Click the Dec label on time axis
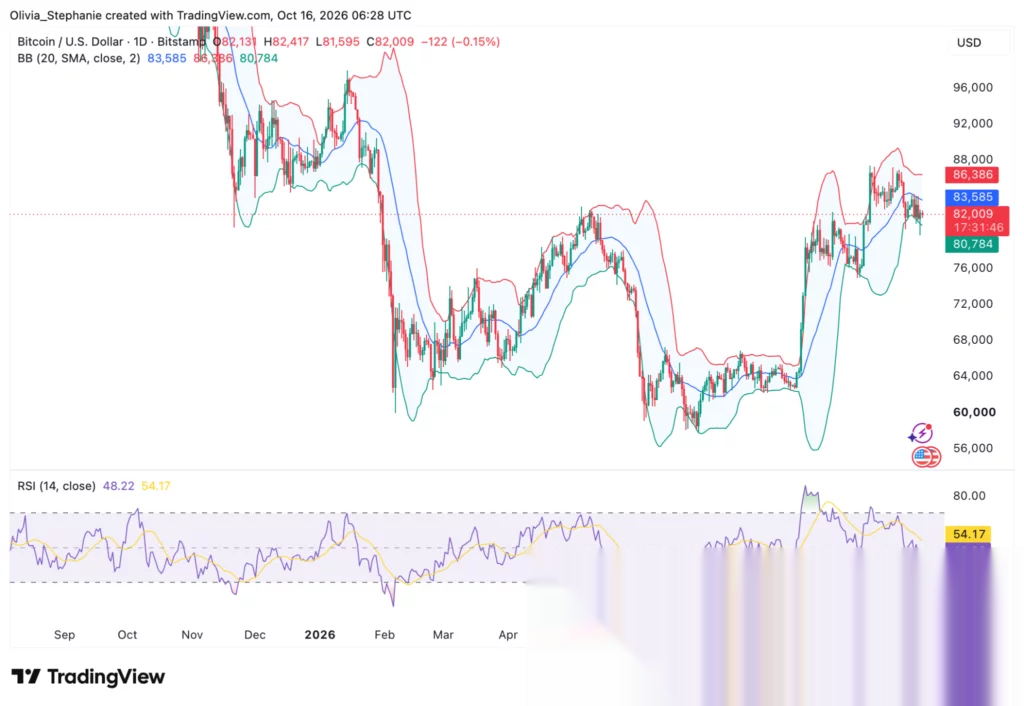This screenshot has width=1024, height=706. pyautogui.click(x=255, y=635)
